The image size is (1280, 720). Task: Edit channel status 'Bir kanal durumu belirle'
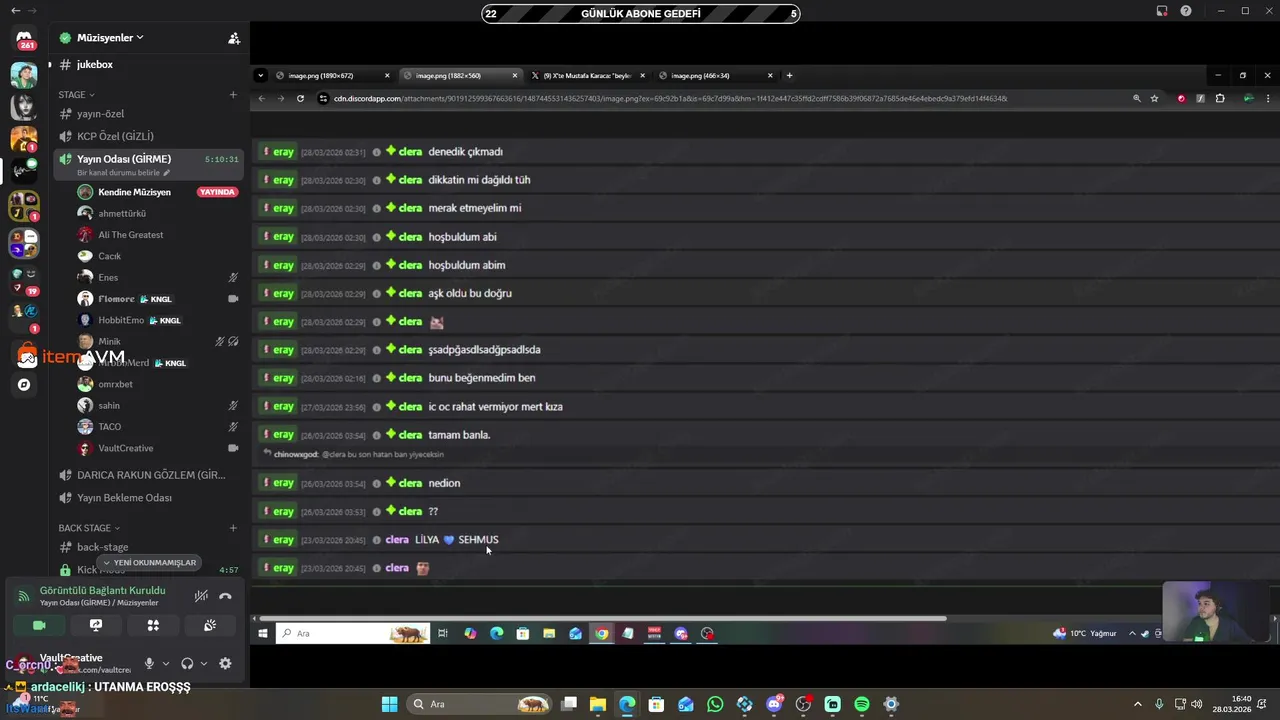click(124, 173)
